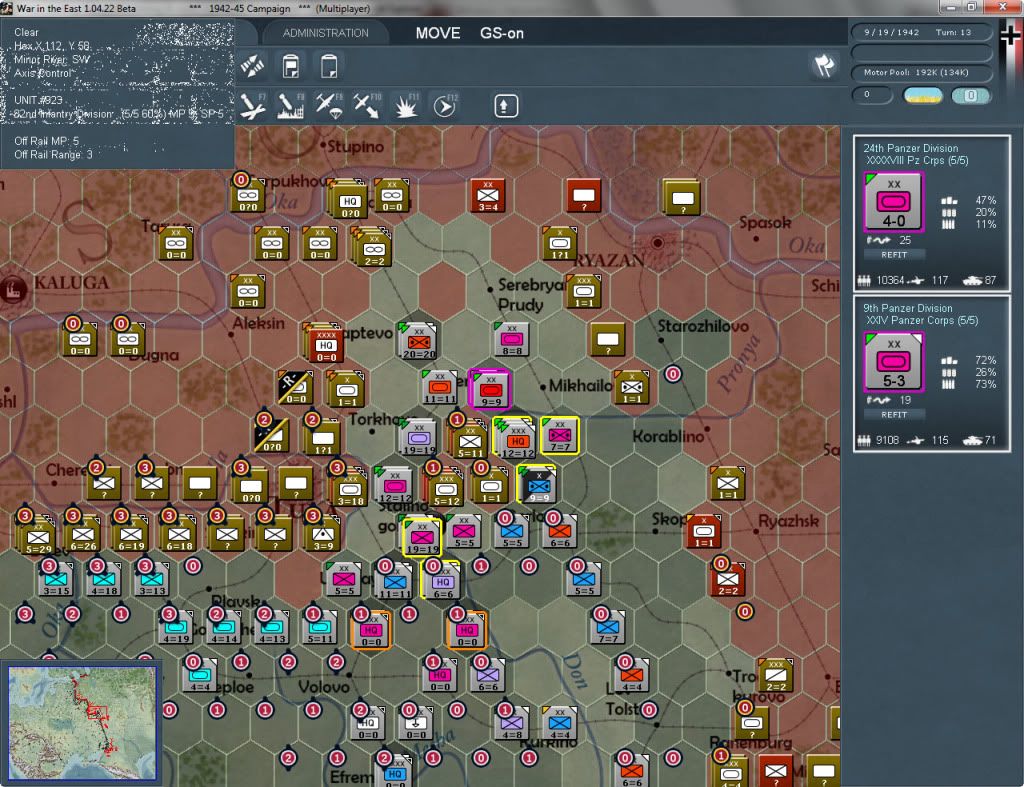Screen dimensions: 1024x787
Task: Select the 3=18 Soviet stack near Tula
Action: coord(349,487)
